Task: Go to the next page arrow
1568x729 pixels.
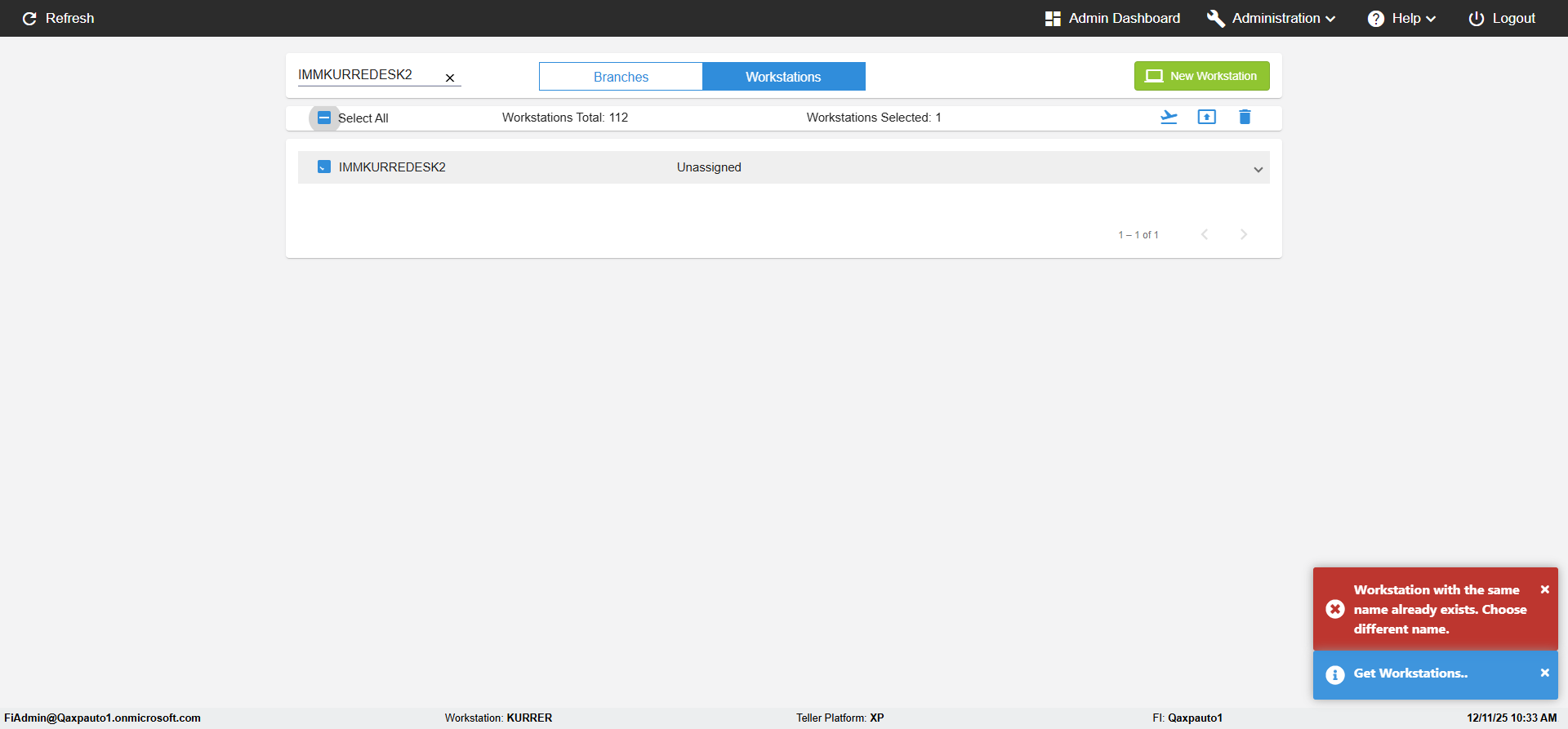Action: click(1244, 234)
